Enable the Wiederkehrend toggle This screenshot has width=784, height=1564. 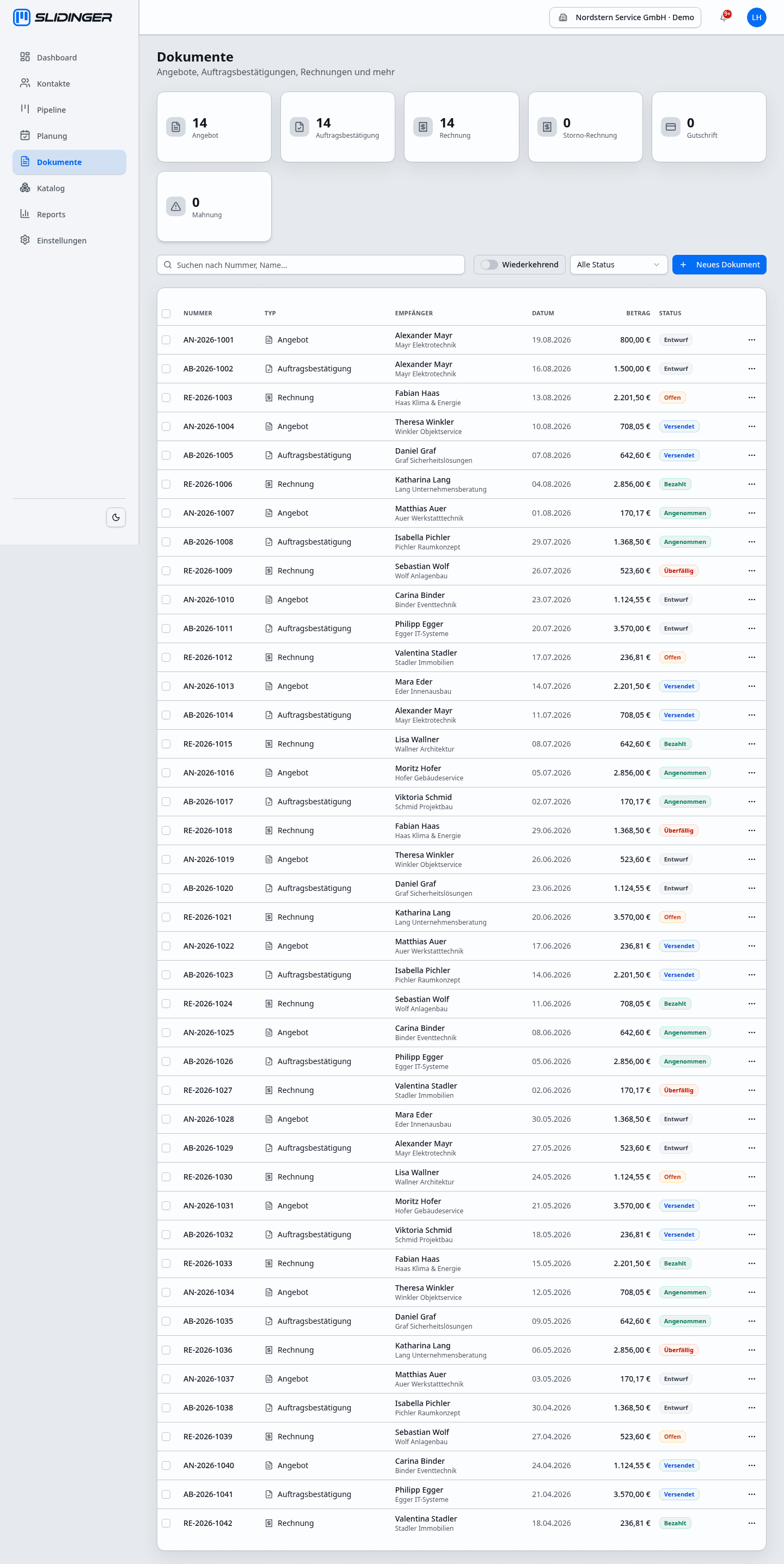coord(489,265)
